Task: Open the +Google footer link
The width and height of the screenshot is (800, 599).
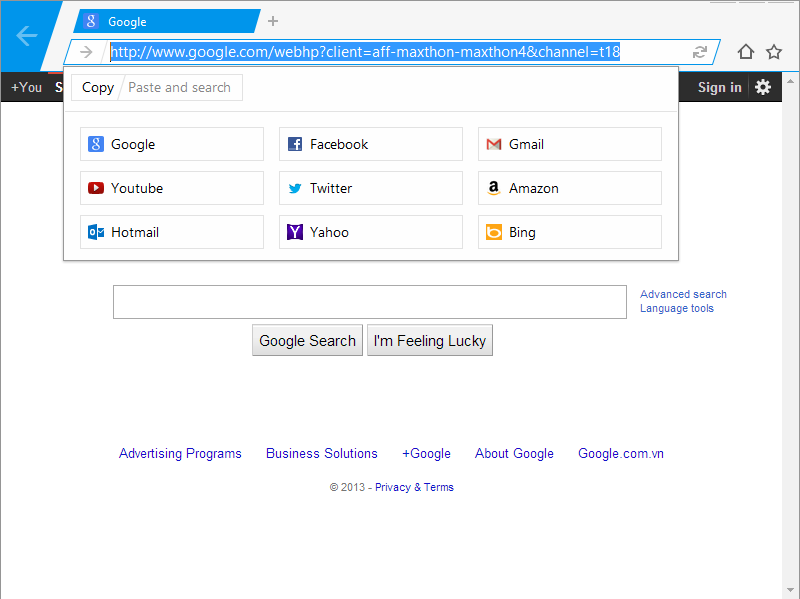Action: 426,453
